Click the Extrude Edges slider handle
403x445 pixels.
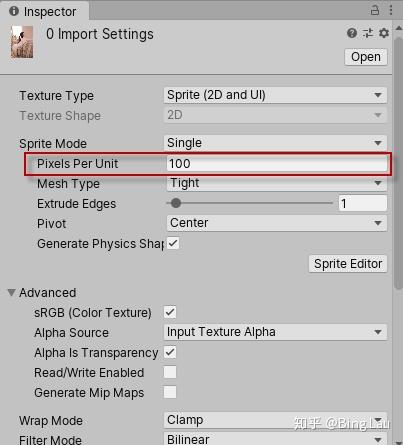click(176, 203)
